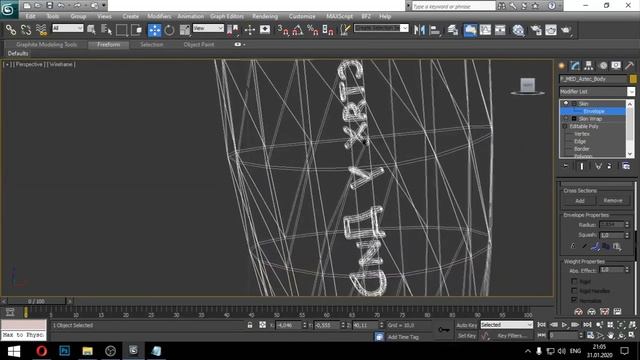Toggle Auto Key mode
This screenshot has width=640, height=360.
coord(467,325)
